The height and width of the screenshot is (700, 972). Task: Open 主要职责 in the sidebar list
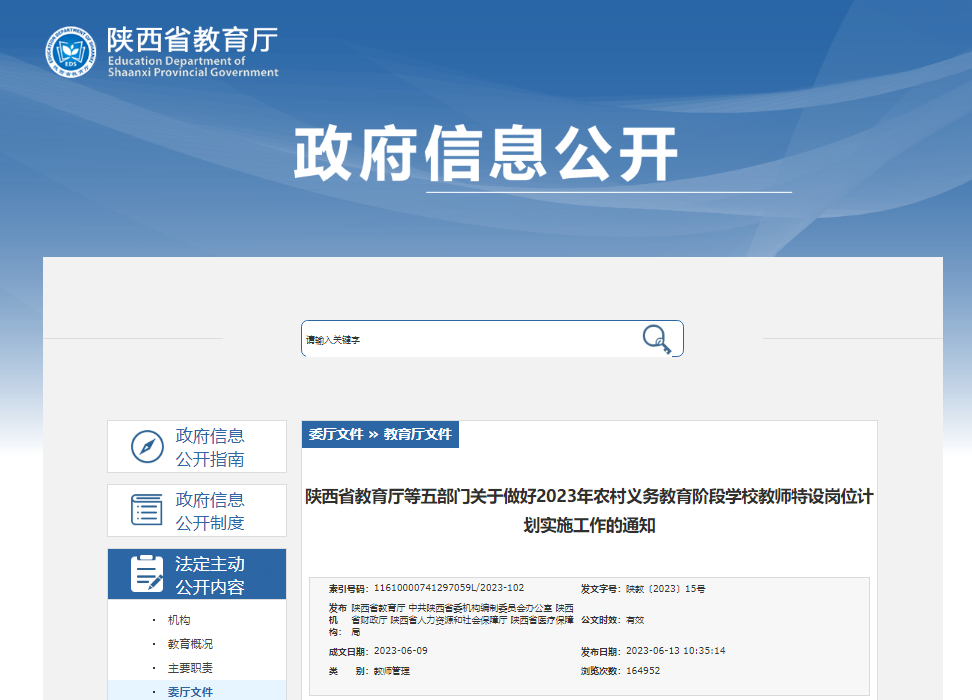pyautogui.click(x=190, y=668)
